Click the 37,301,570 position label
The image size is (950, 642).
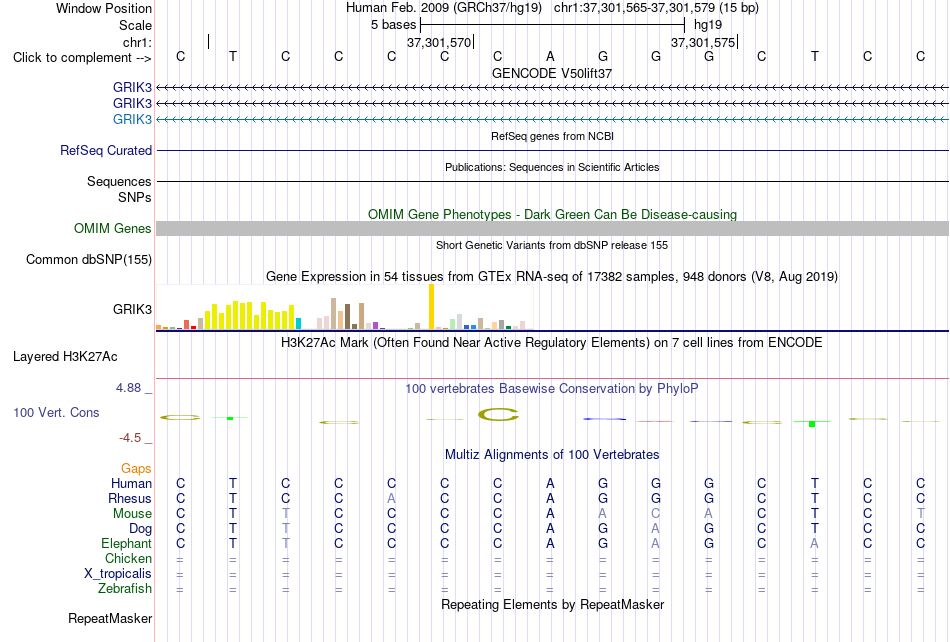[x=439, y=42]
